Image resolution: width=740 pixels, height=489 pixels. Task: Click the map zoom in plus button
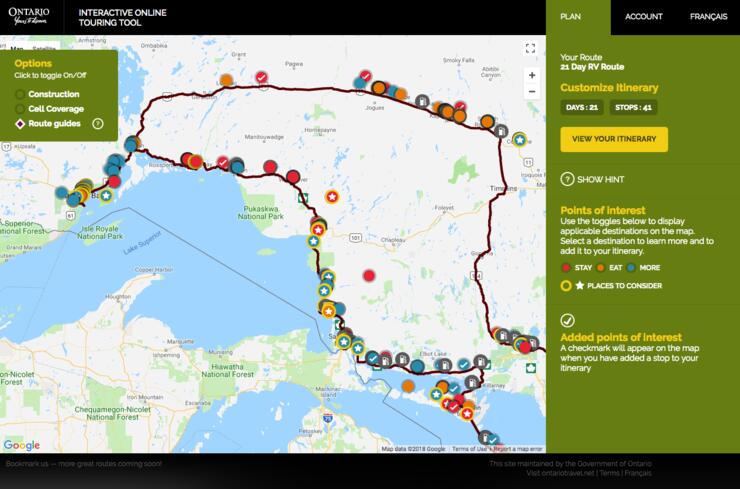click(x=531, y=76)
